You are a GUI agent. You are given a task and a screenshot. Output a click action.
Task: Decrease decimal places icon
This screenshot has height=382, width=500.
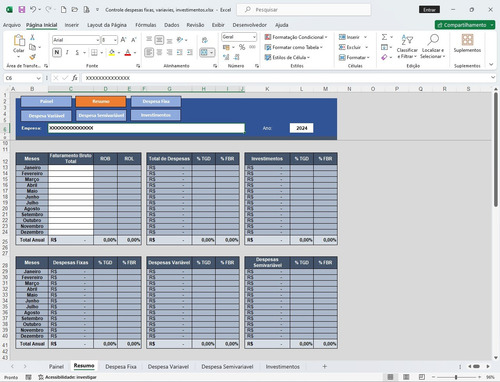236,57
